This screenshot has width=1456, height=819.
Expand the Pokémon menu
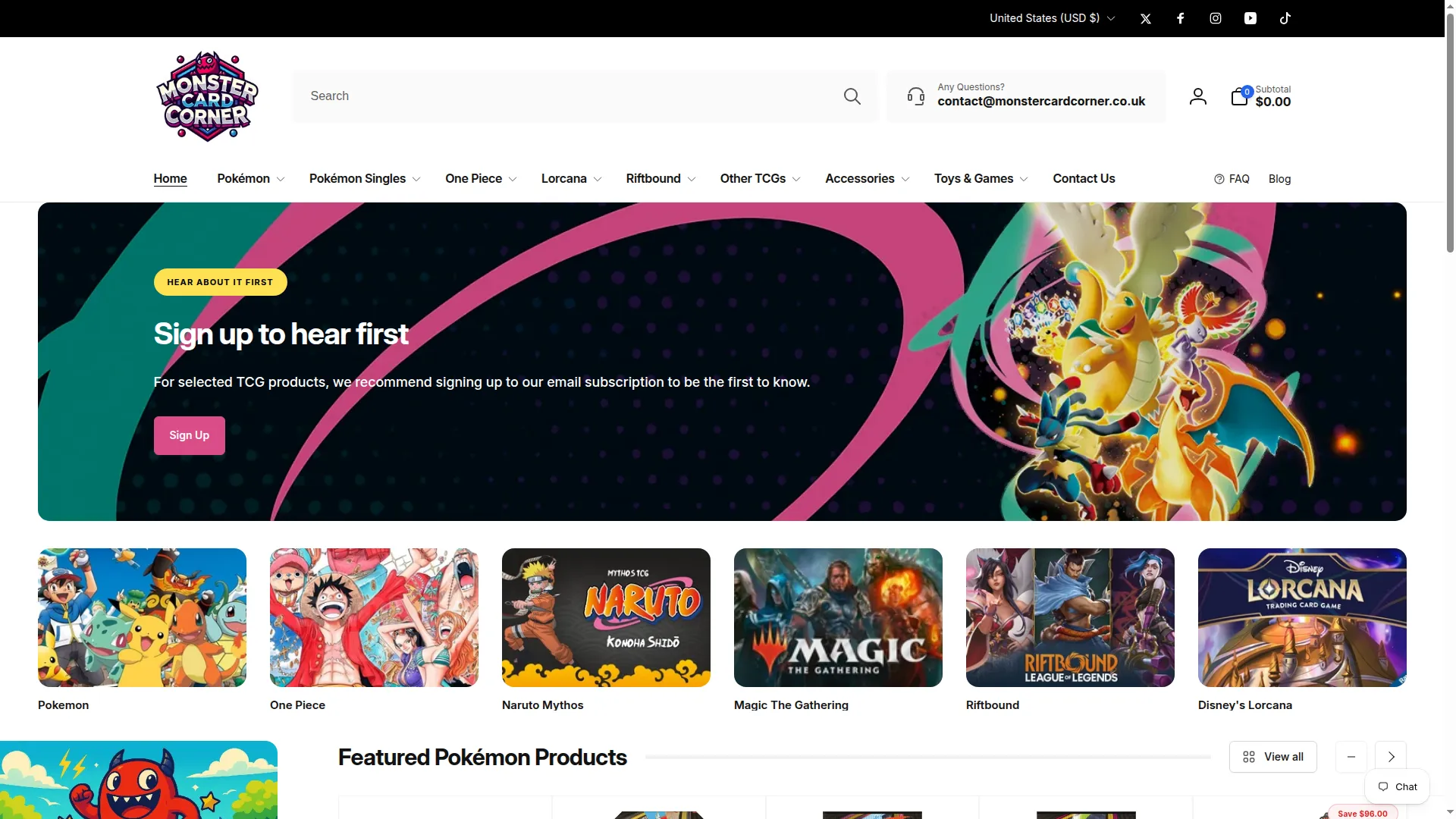(x=250, y=179)
